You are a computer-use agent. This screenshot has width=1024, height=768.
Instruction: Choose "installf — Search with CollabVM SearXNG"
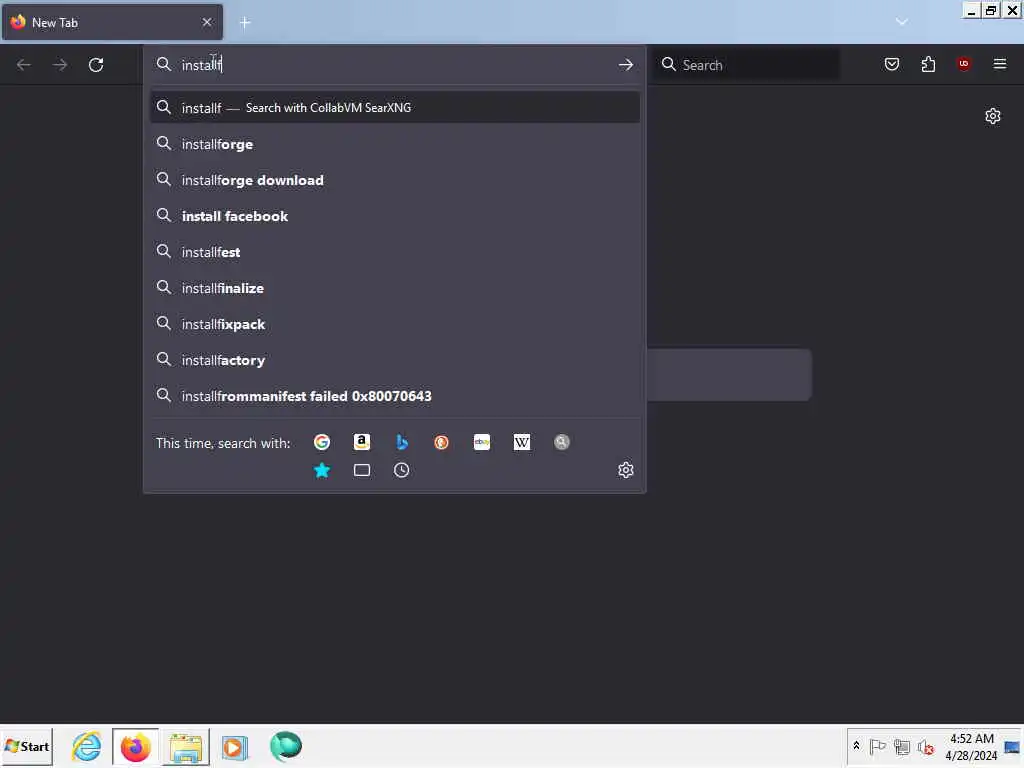394,108
